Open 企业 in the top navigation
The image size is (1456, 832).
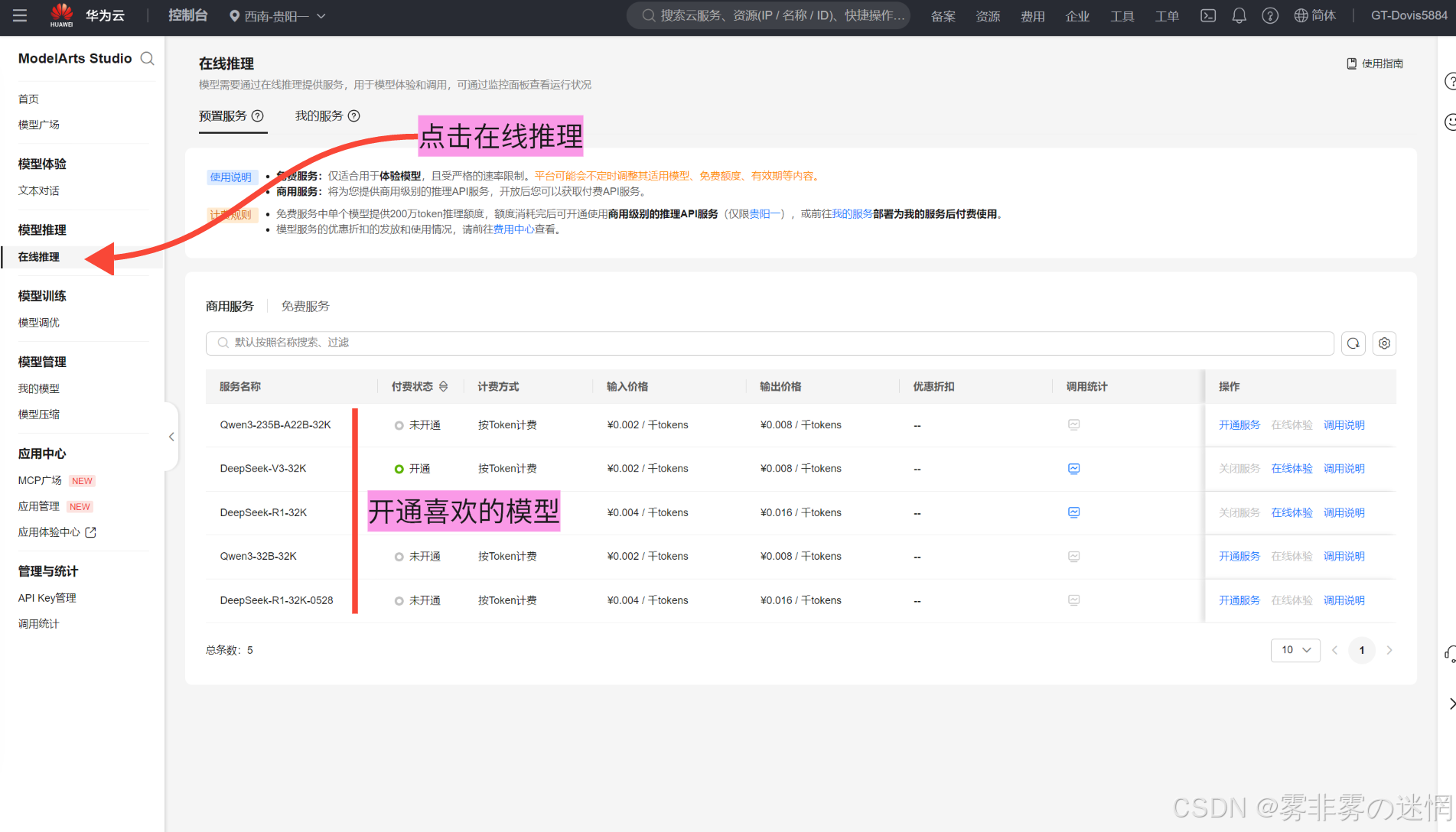tap(1077, 16)
